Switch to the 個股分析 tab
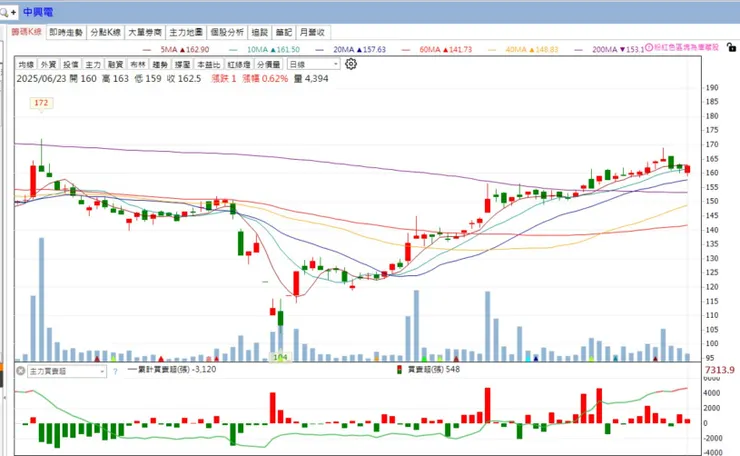This screenshot has width=740, height=456. tap(227, 32)
